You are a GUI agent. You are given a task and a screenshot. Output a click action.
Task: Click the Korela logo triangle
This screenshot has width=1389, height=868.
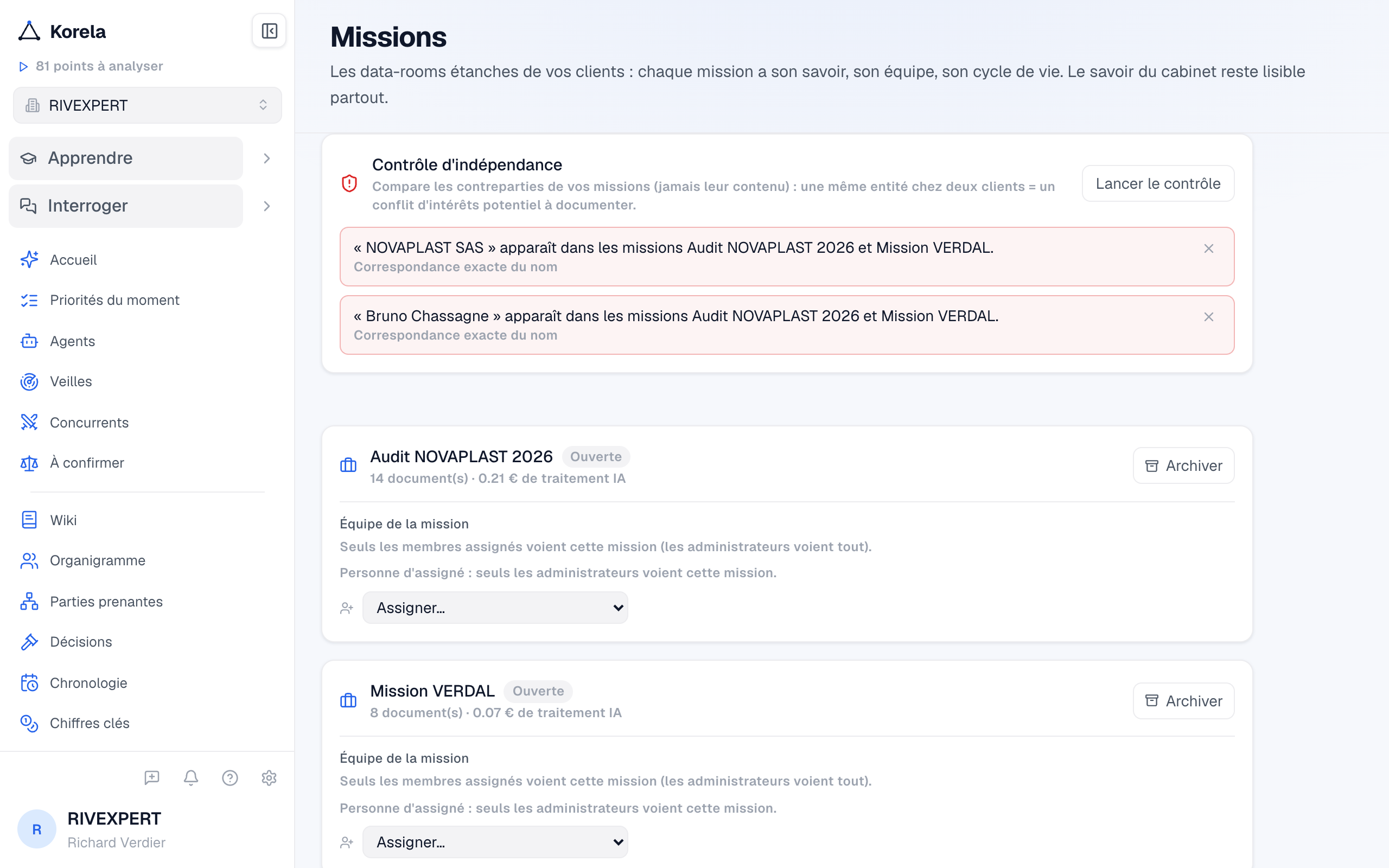click(29, 31)
